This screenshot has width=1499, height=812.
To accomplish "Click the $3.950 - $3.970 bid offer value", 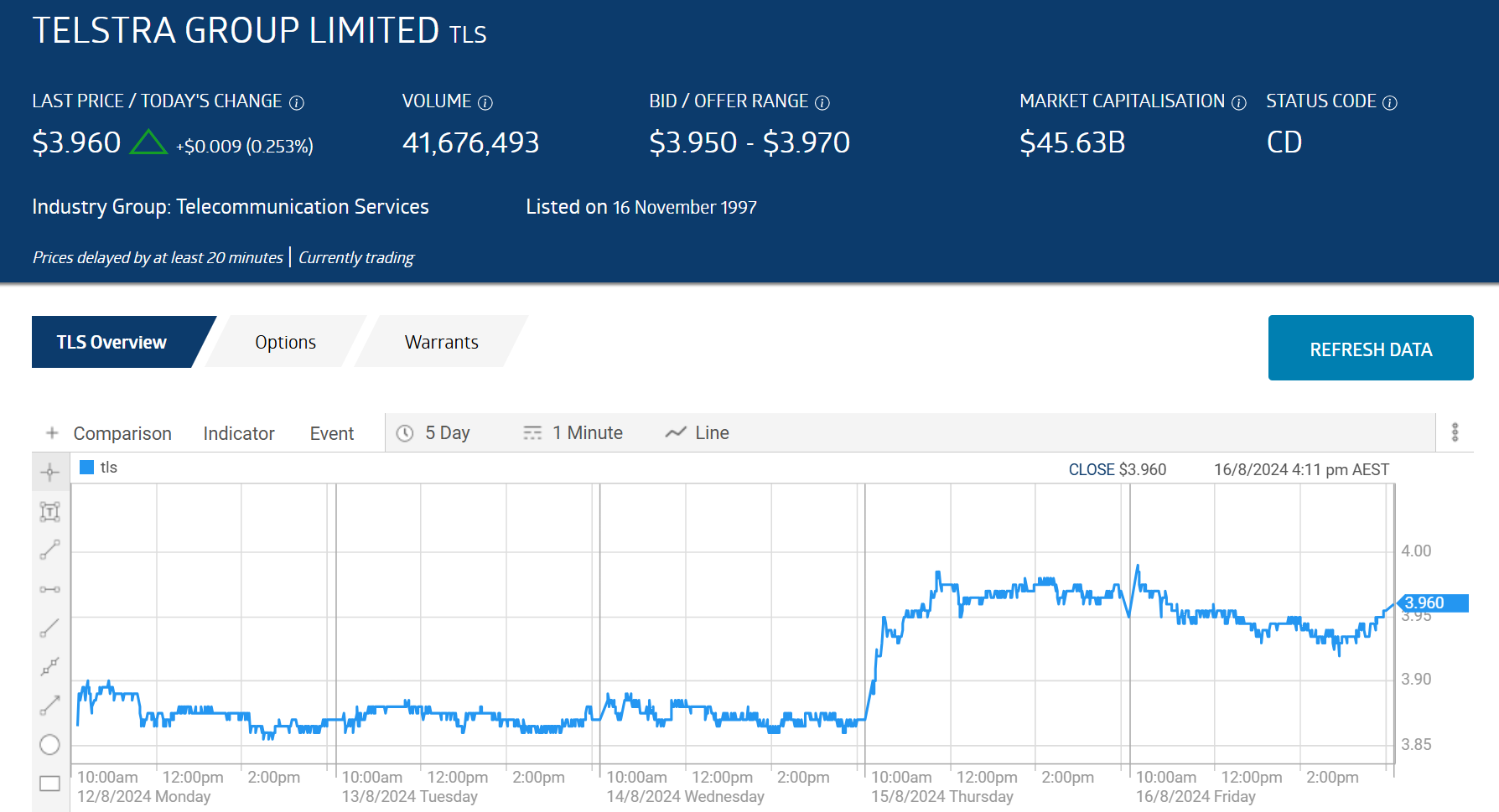I will click(x=749, y=142).
